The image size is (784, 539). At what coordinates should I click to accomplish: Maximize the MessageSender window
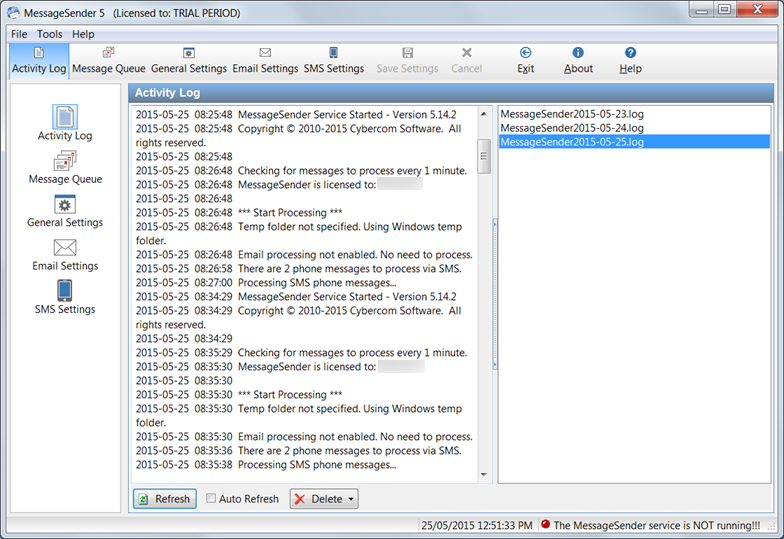(724, 10)
